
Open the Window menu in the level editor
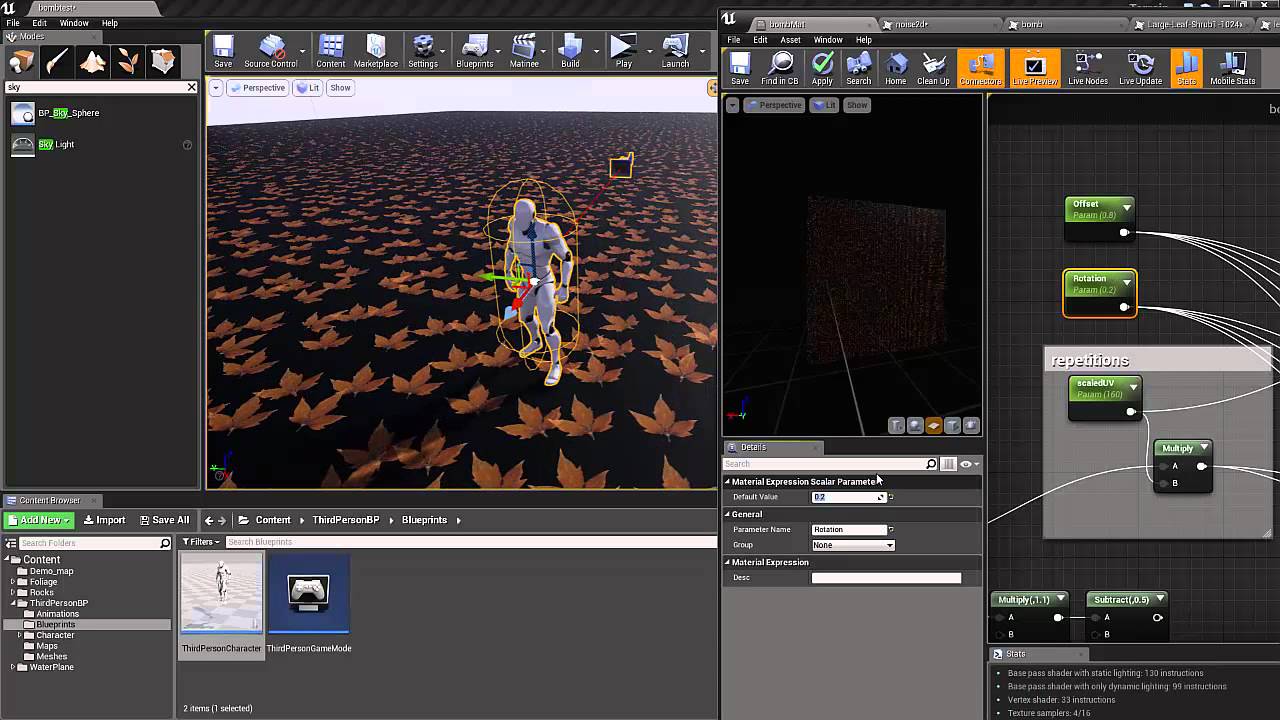coord(74,23)
